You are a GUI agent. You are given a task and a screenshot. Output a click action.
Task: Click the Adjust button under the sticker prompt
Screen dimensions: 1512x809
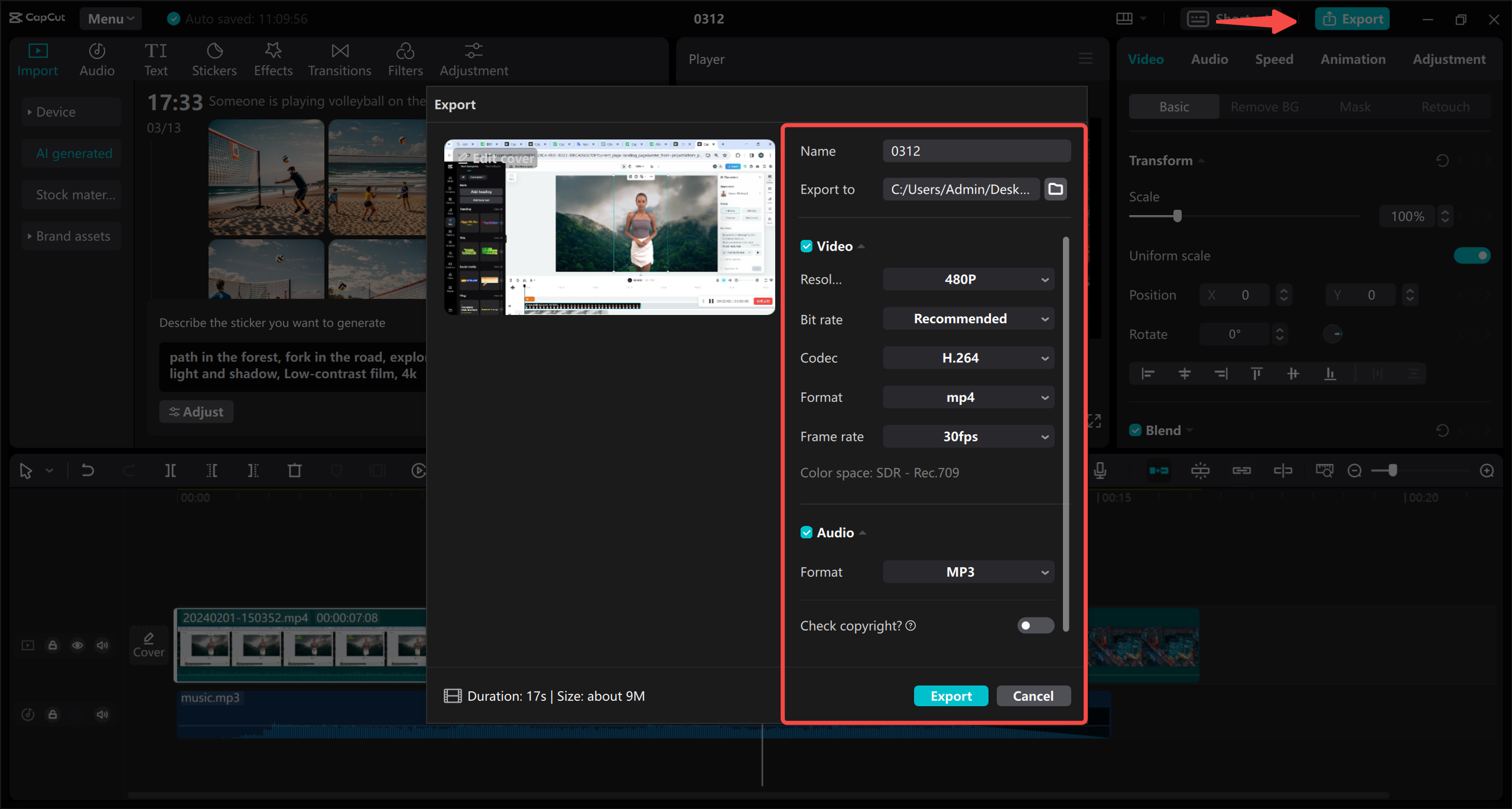[196, 411]
